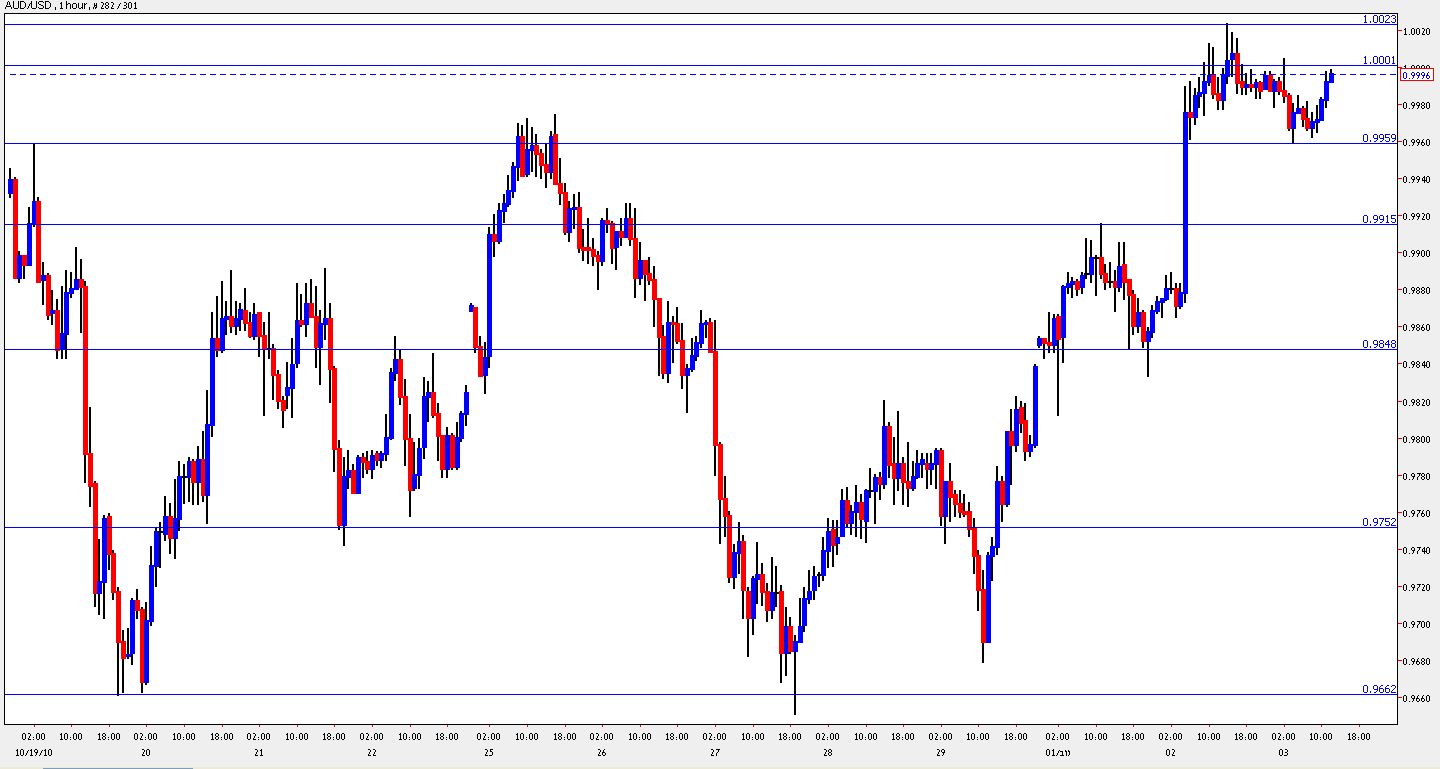
Task: Click the 0.9915 level label
Action: pyautogui.click(x=1379, y=219)
